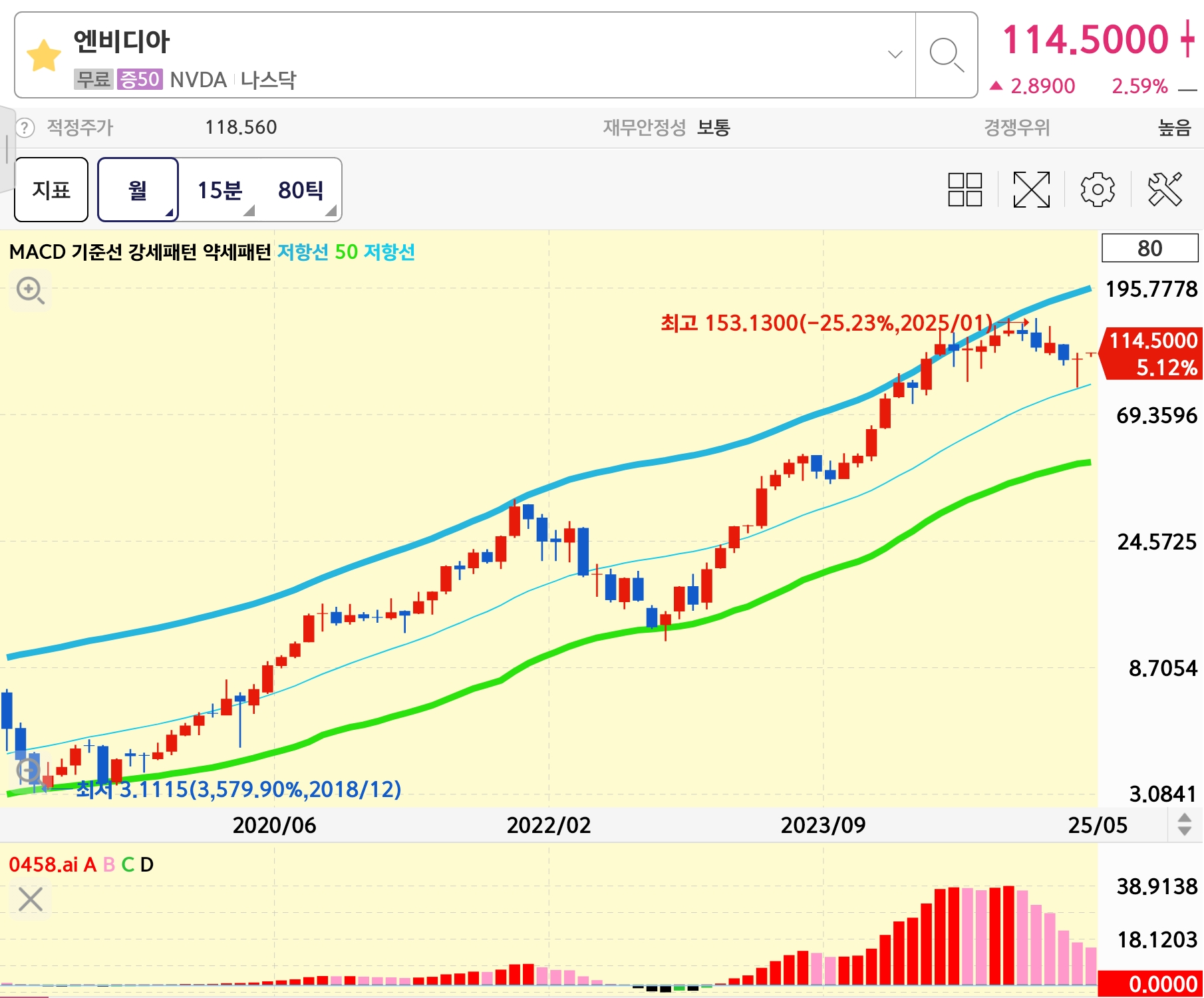The height and width of the screenshot is (998, 1204).
Task: Click the 무료 badge
Action: (93, 79)
